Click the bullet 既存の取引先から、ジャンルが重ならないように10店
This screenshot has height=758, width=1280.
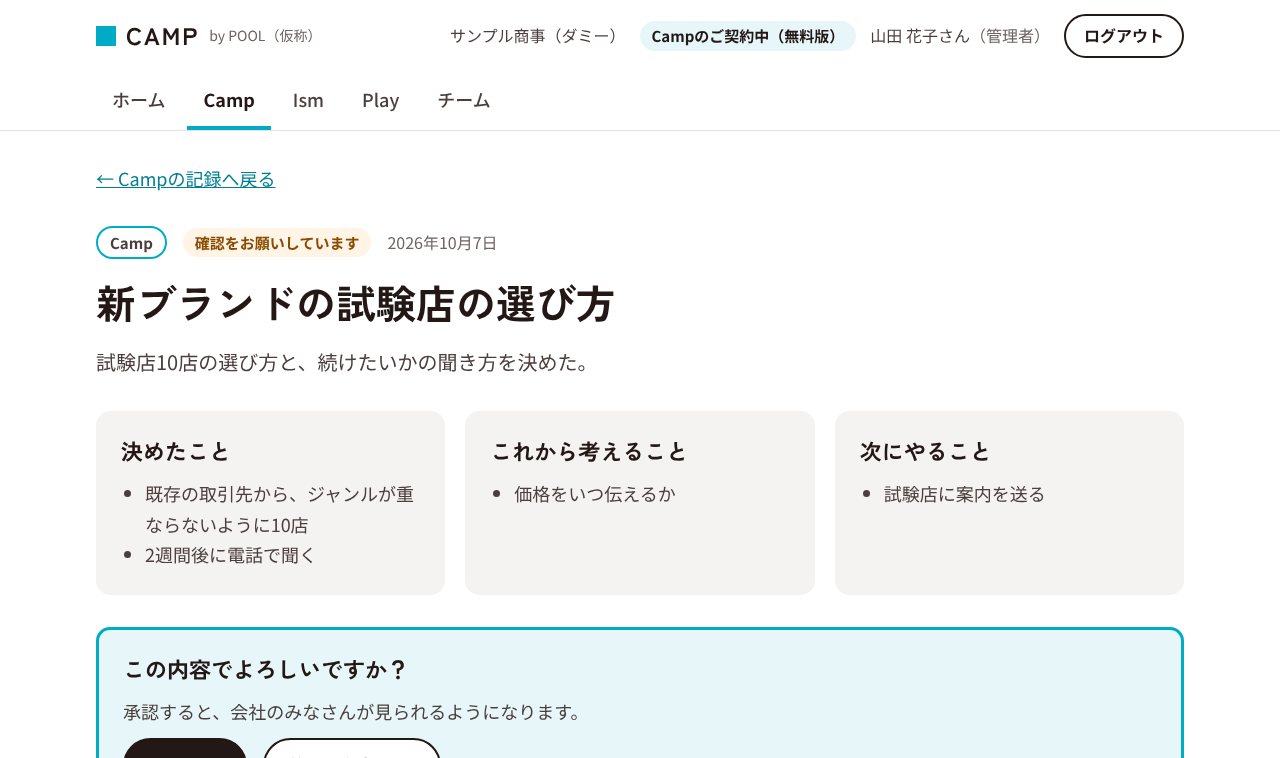click(x=279, y=509)
